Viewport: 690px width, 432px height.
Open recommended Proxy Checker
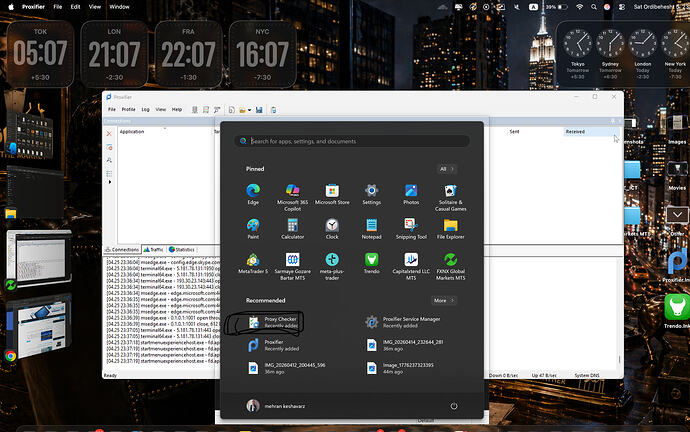click(x=273, y=322)
